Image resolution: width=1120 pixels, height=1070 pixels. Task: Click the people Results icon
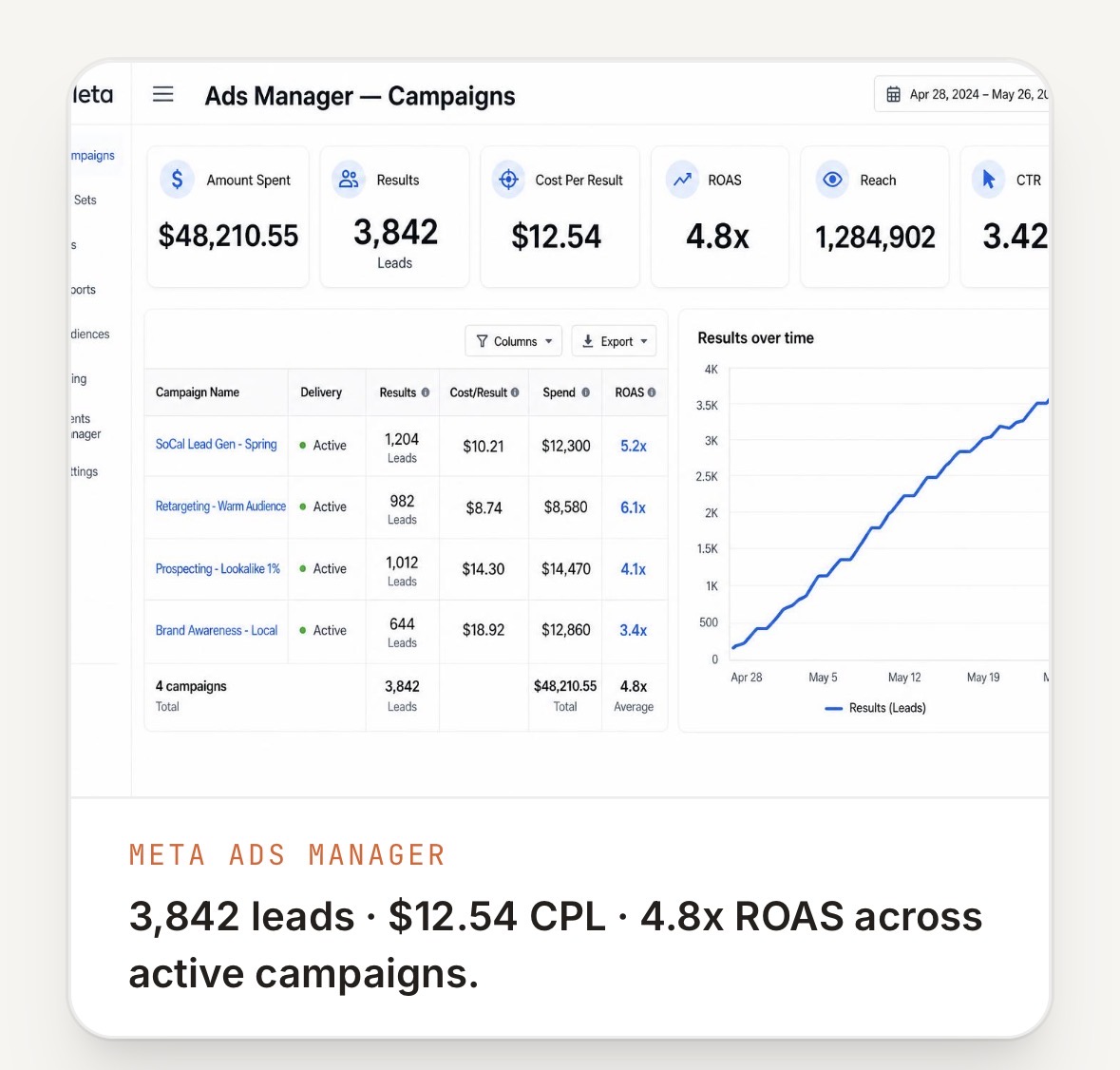tap(349, 180)
